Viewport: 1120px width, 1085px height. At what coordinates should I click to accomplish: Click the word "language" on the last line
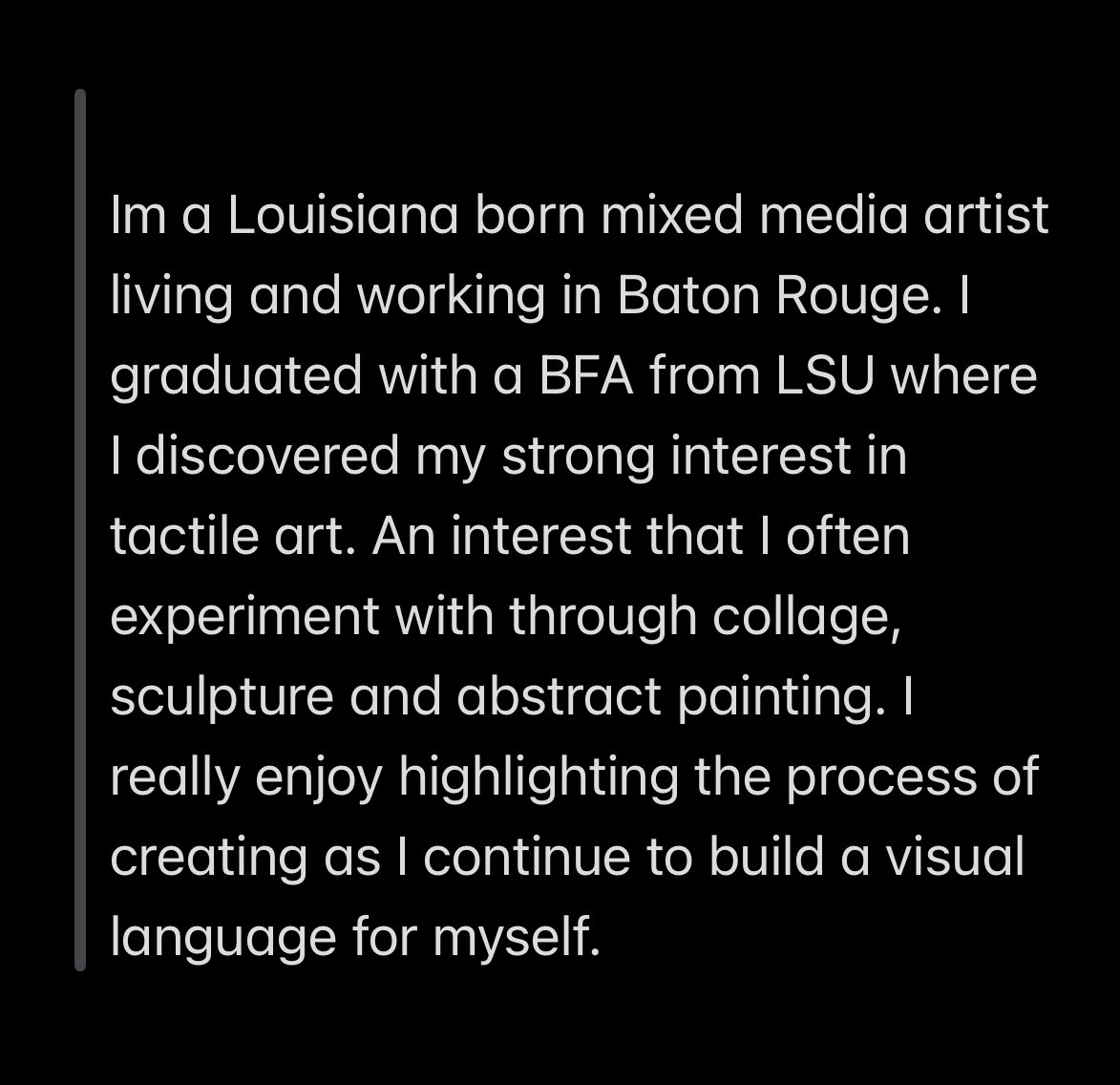point(223,937)
